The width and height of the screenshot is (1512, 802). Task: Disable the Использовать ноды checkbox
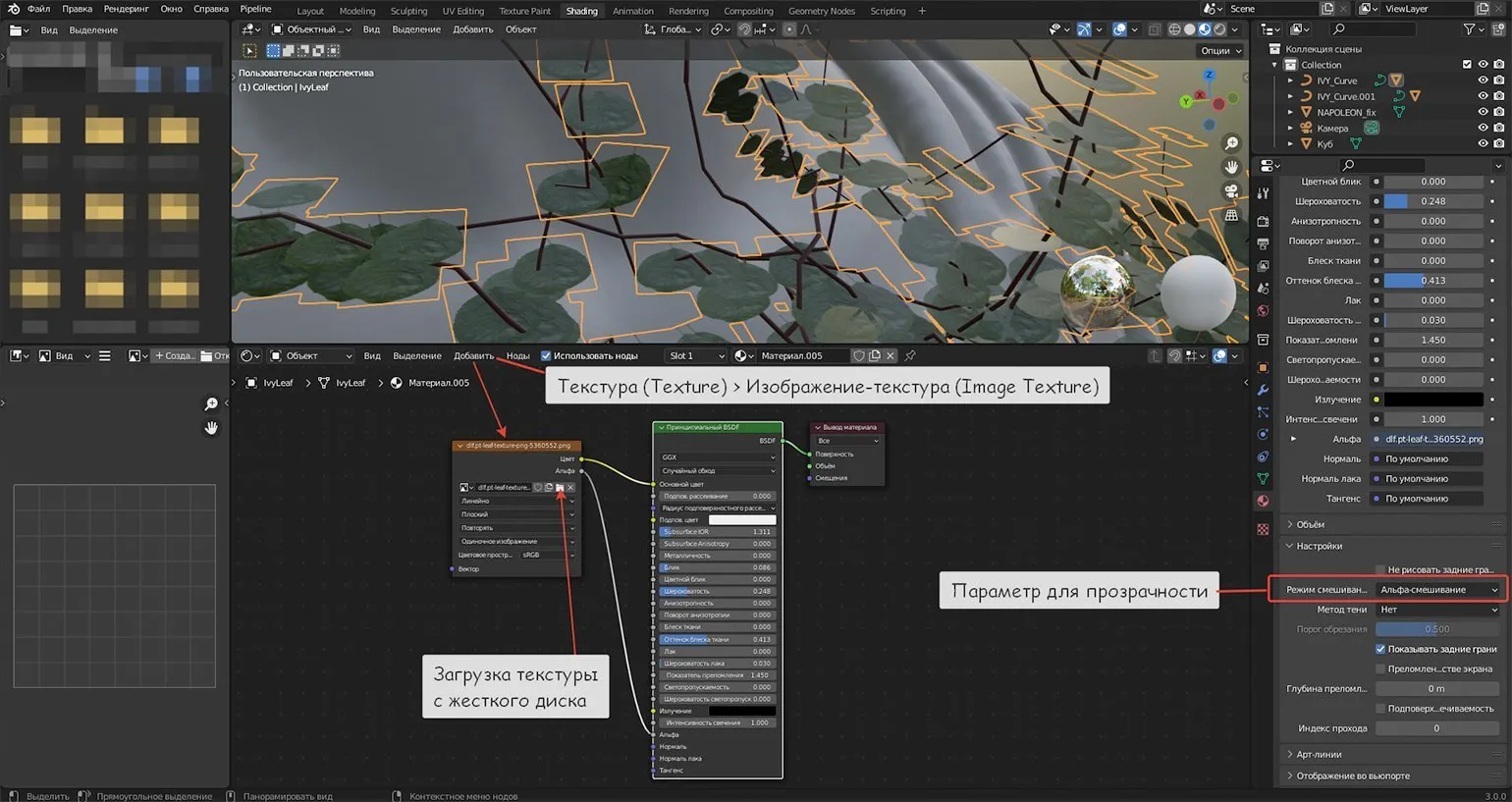point(546,355)
